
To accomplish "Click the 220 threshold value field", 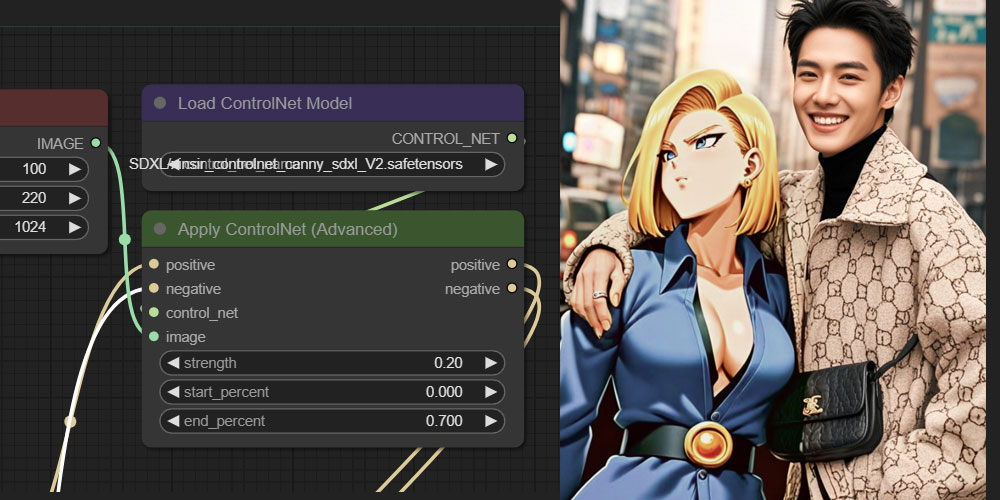I will pos(43,198).
